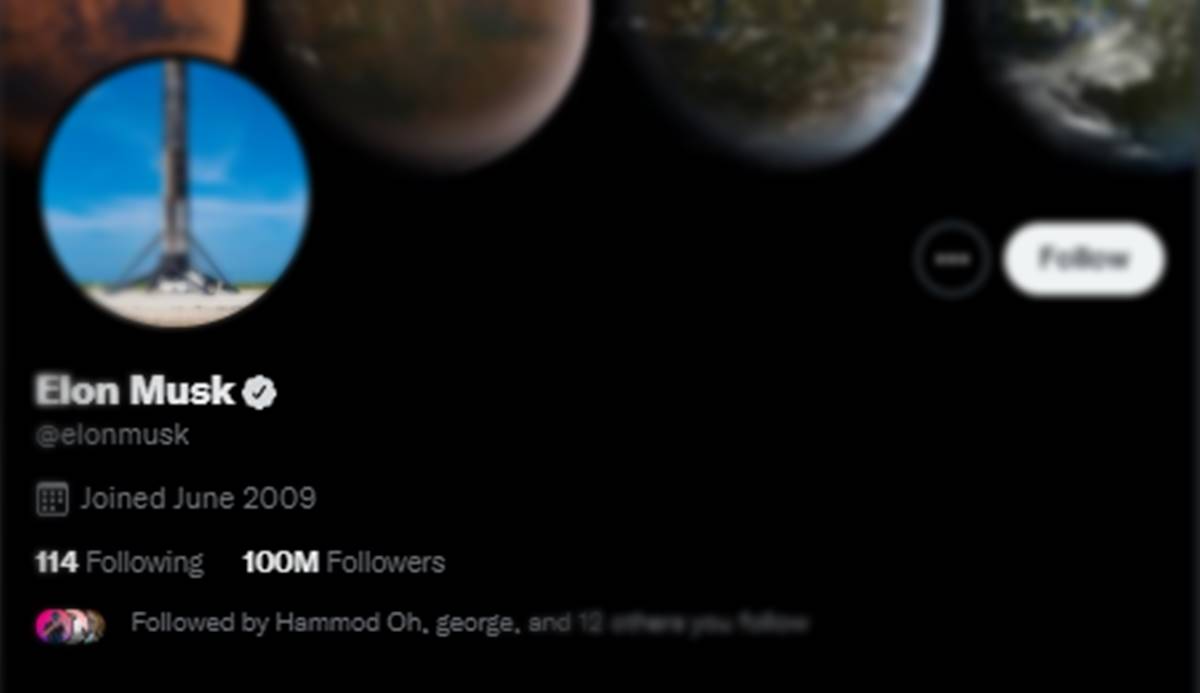Open the dark header banner image
This screenshot has width=1200, height=693.
(x=600, y=100)
